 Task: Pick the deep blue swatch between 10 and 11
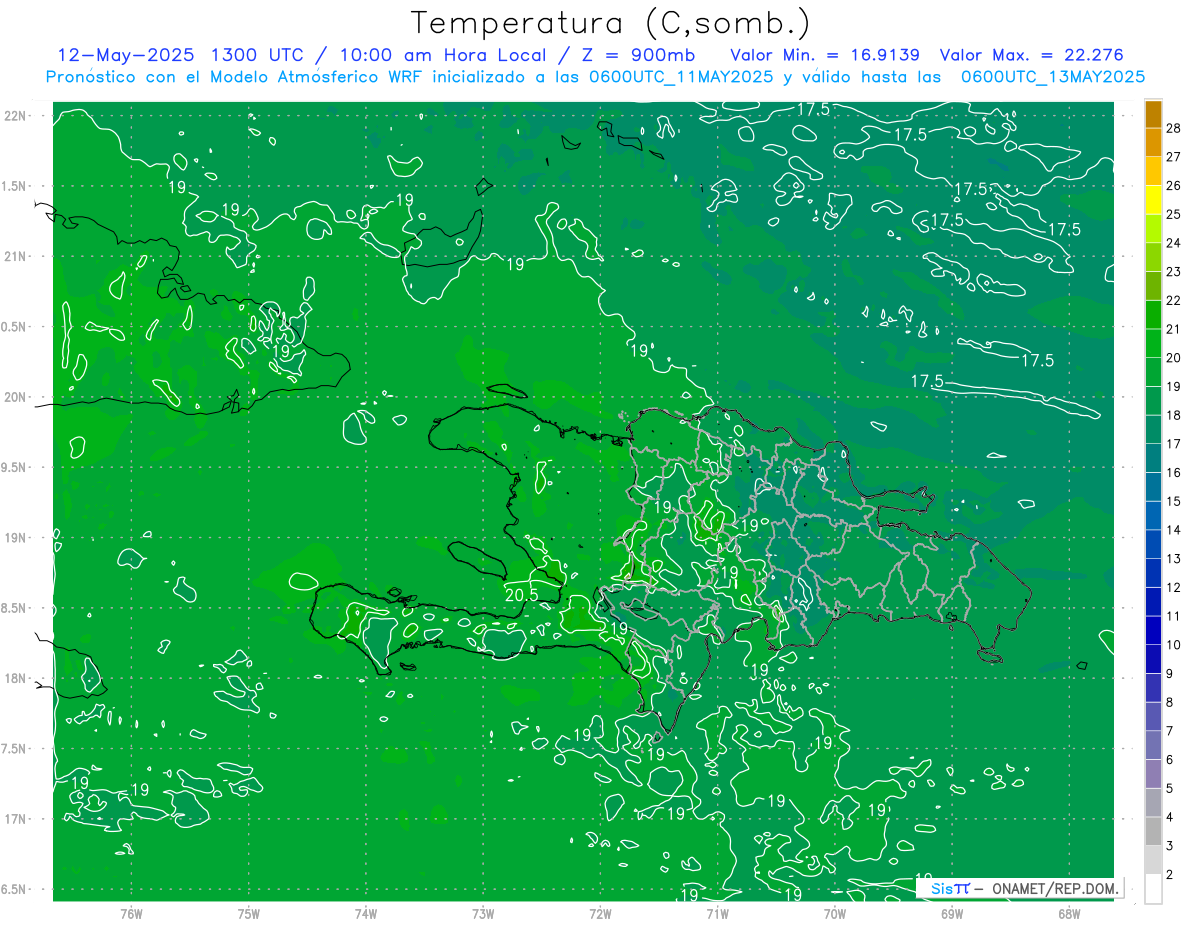coord(1154,630)
